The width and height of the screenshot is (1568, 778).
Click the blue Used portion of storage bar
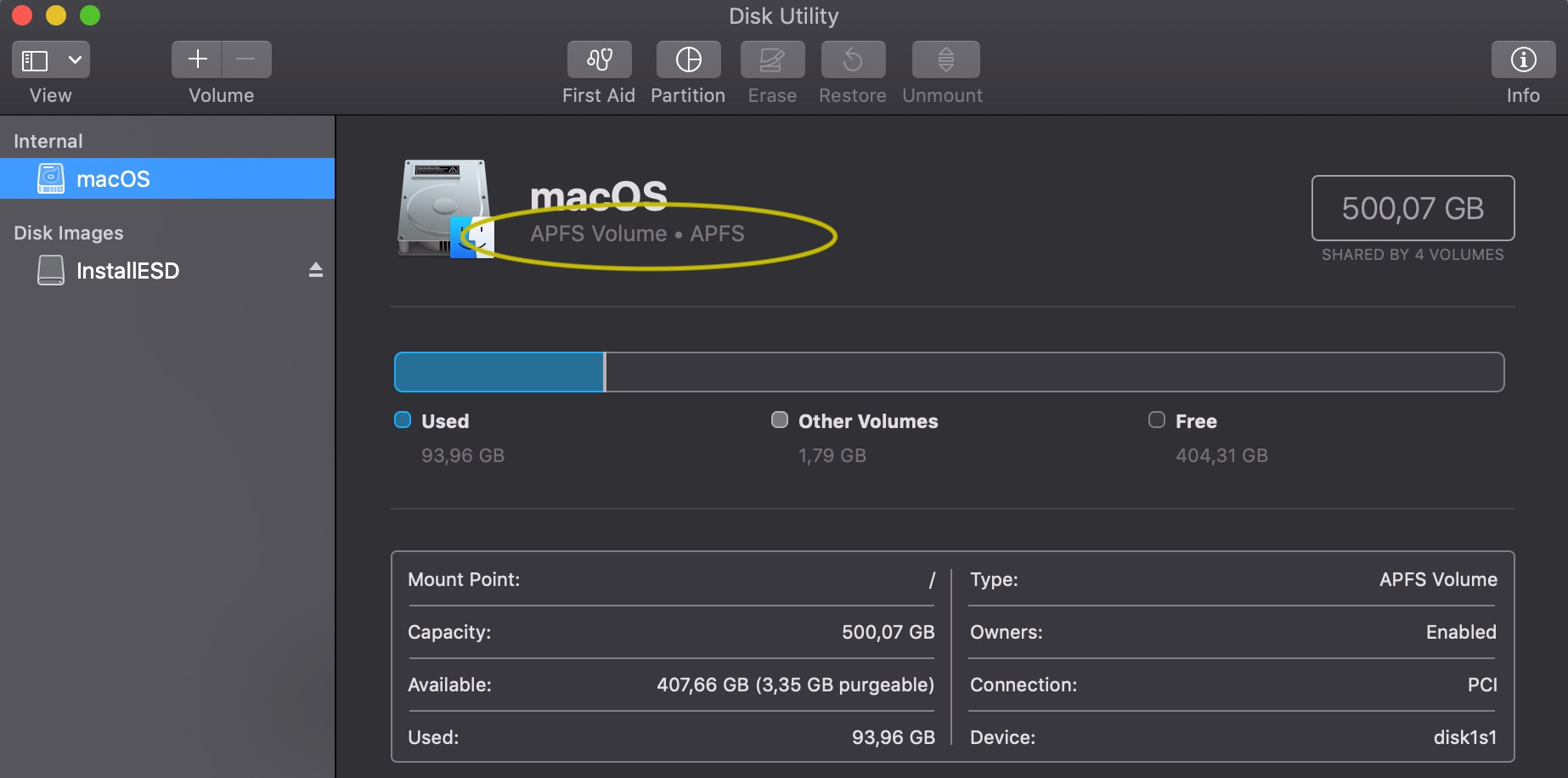tap(499, 372)
